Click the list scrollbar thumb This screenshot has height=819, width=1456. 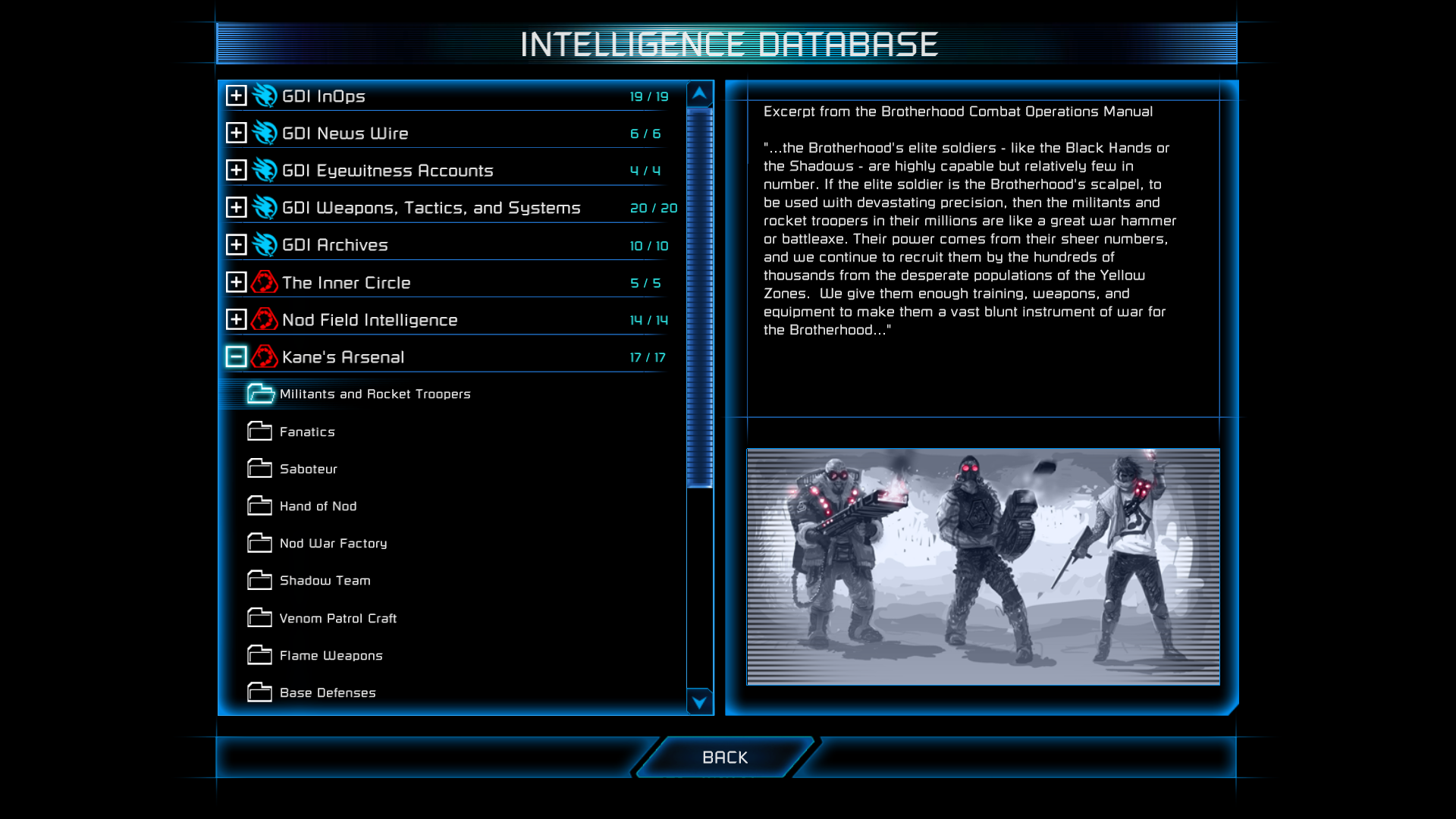tap(699, 298)
